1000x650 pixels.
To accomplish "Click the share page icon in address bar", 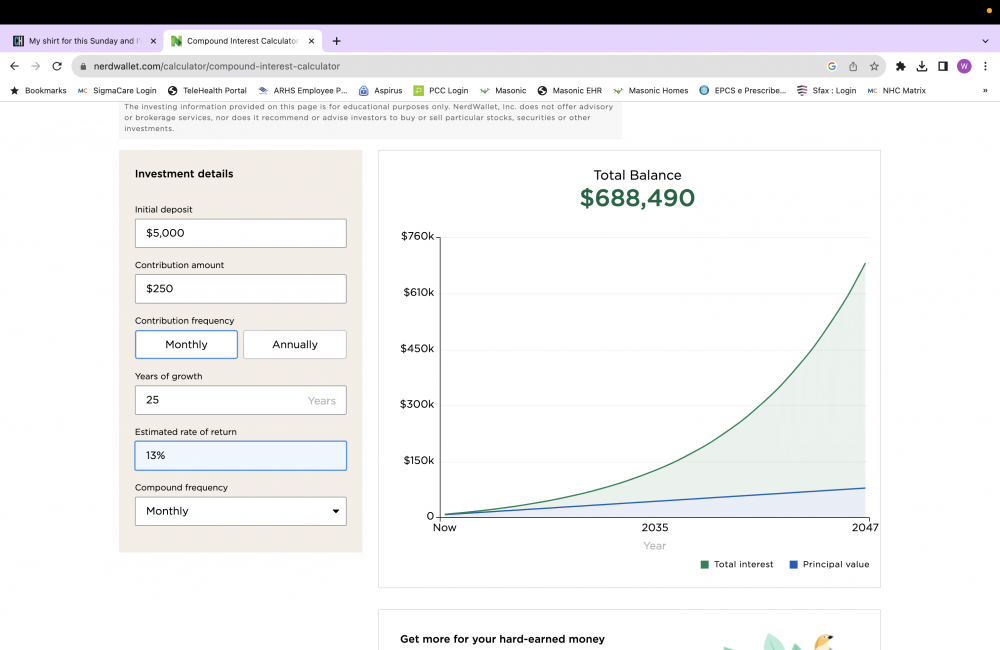I will pyautogui.click(x=853, y=66).
